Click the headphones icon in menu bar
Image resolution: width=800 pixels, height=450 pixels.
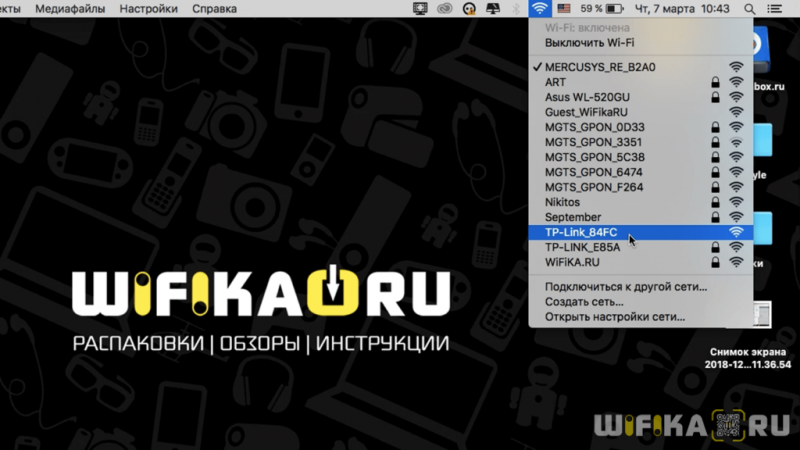pyautogui.click(x=469, y=9)
